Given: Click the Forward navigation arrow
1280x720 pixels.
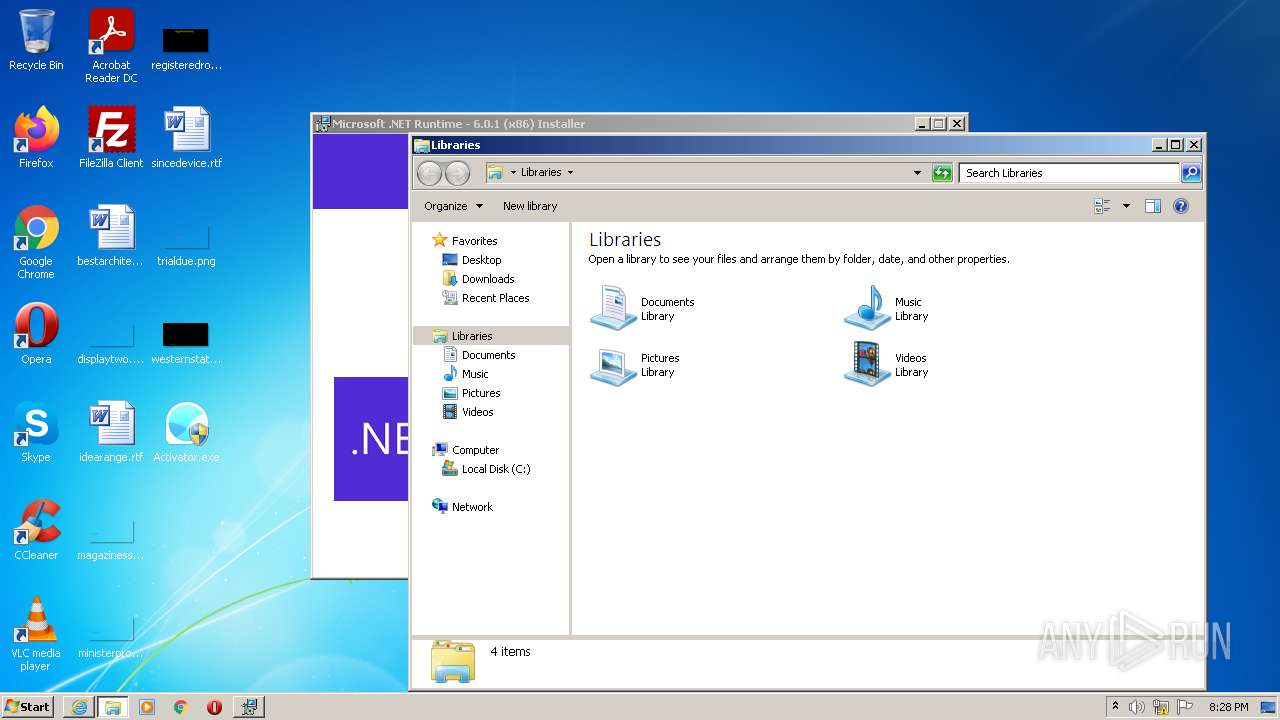Looking at the screenshot, I should coord(457,173).
